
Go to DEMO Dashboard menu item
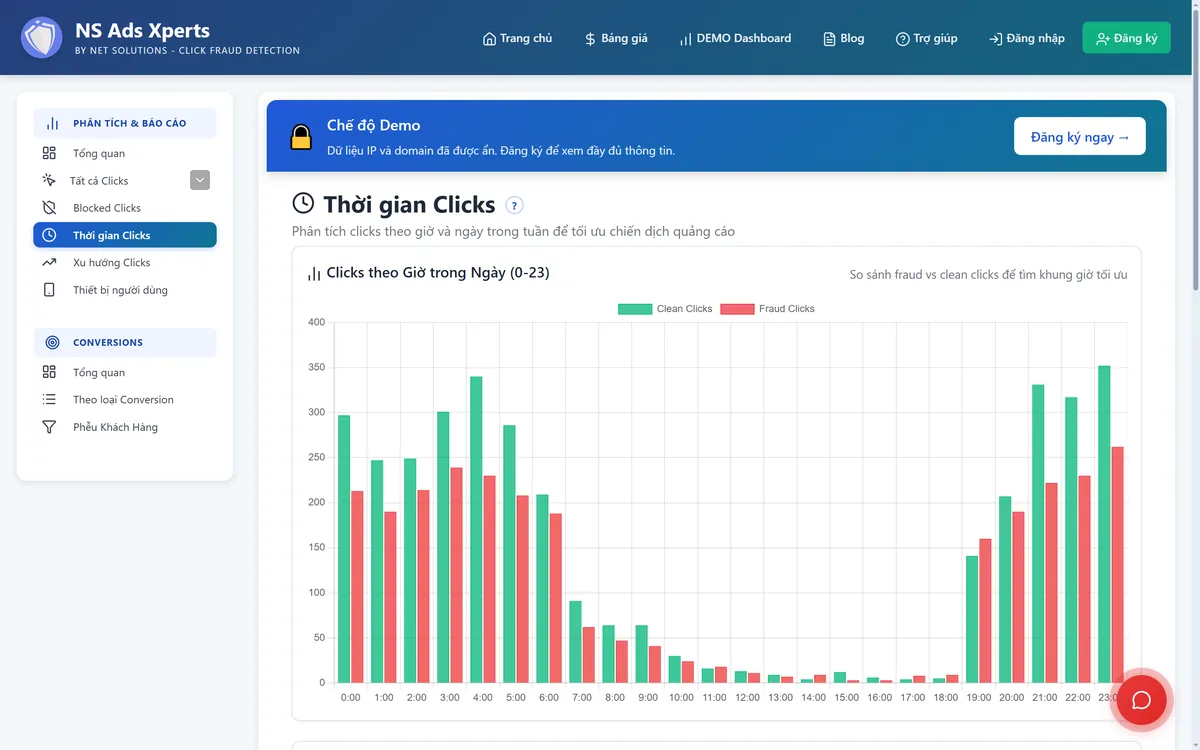tap(735, 38)
